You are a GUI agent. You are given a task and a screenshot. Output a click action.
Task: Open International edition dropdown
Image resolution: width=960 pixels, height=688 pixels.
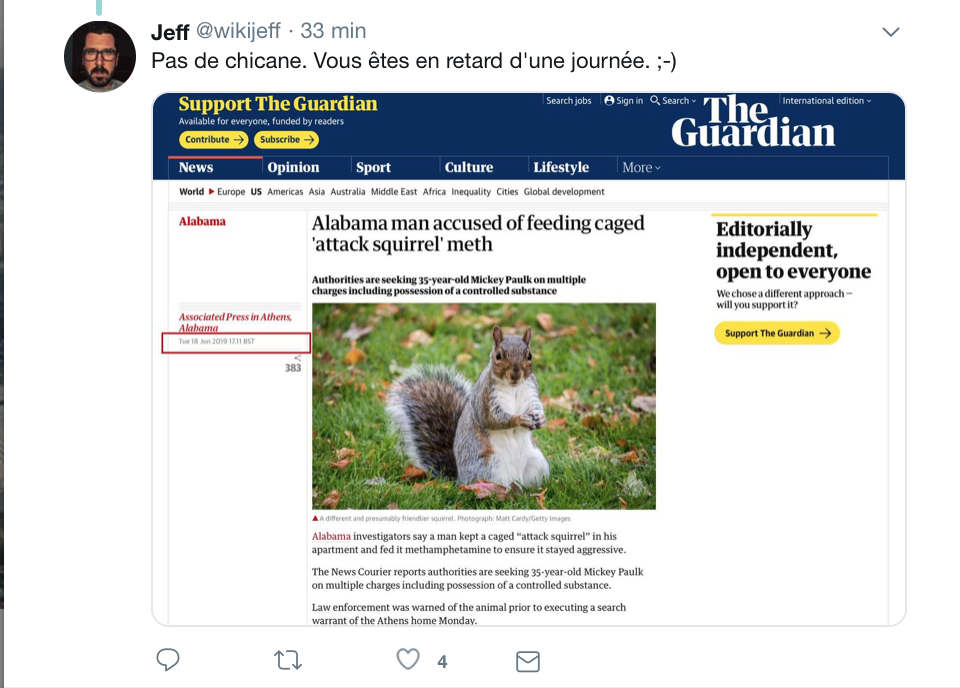coord(827,100)
